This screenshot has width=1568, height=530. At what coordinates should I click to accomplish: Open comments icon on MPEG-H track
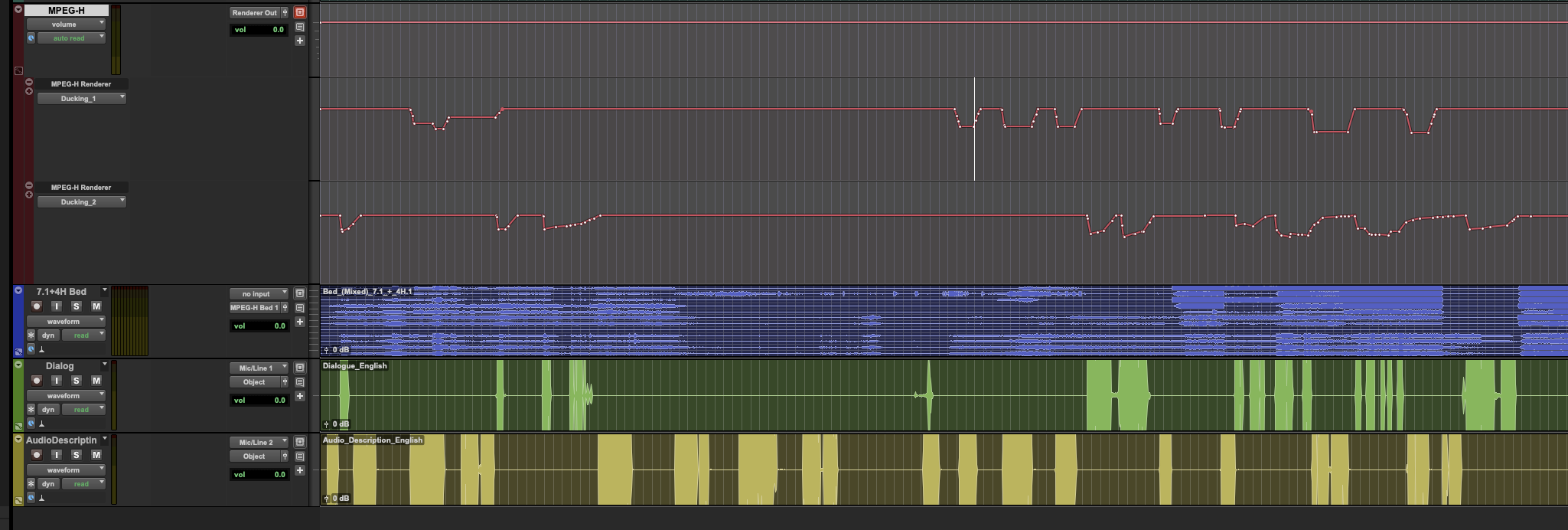click(300, 27)
